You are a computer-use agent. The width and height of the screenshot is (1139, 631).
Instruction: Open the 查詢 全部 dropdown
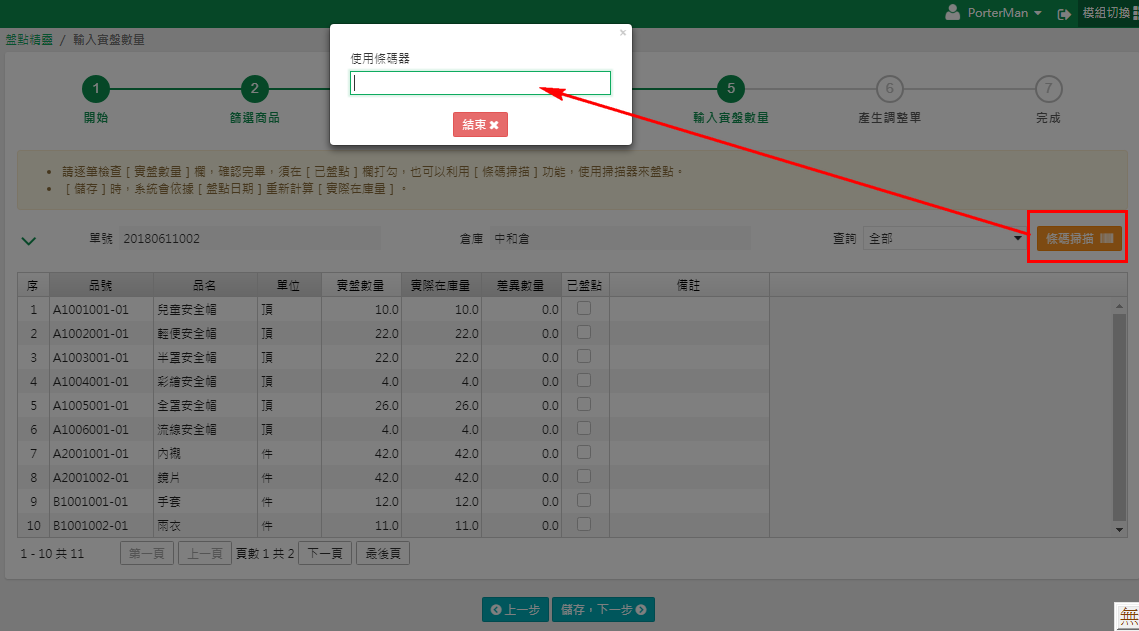click(x=946, y=238)
